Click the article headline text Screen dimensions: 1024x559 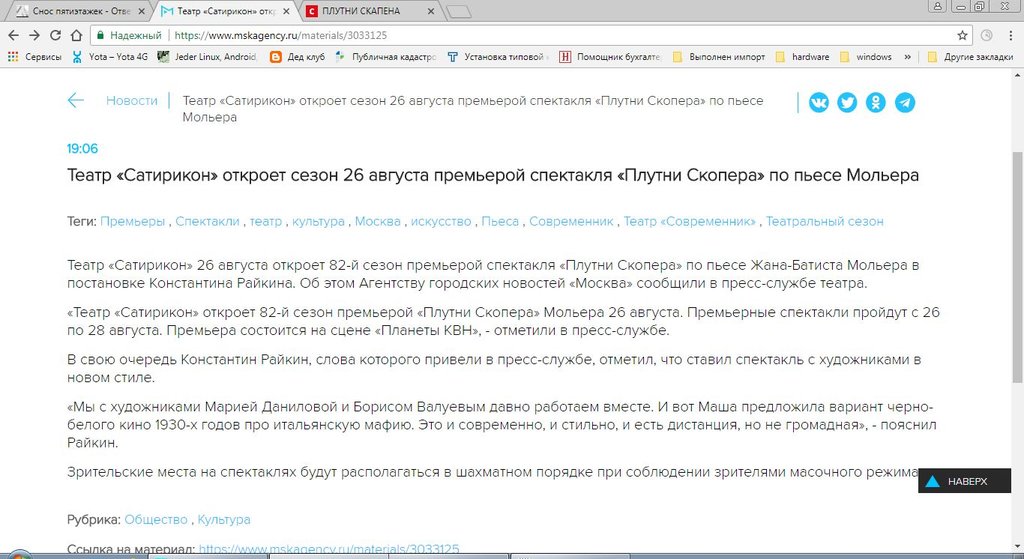click(x=493, y=175)
